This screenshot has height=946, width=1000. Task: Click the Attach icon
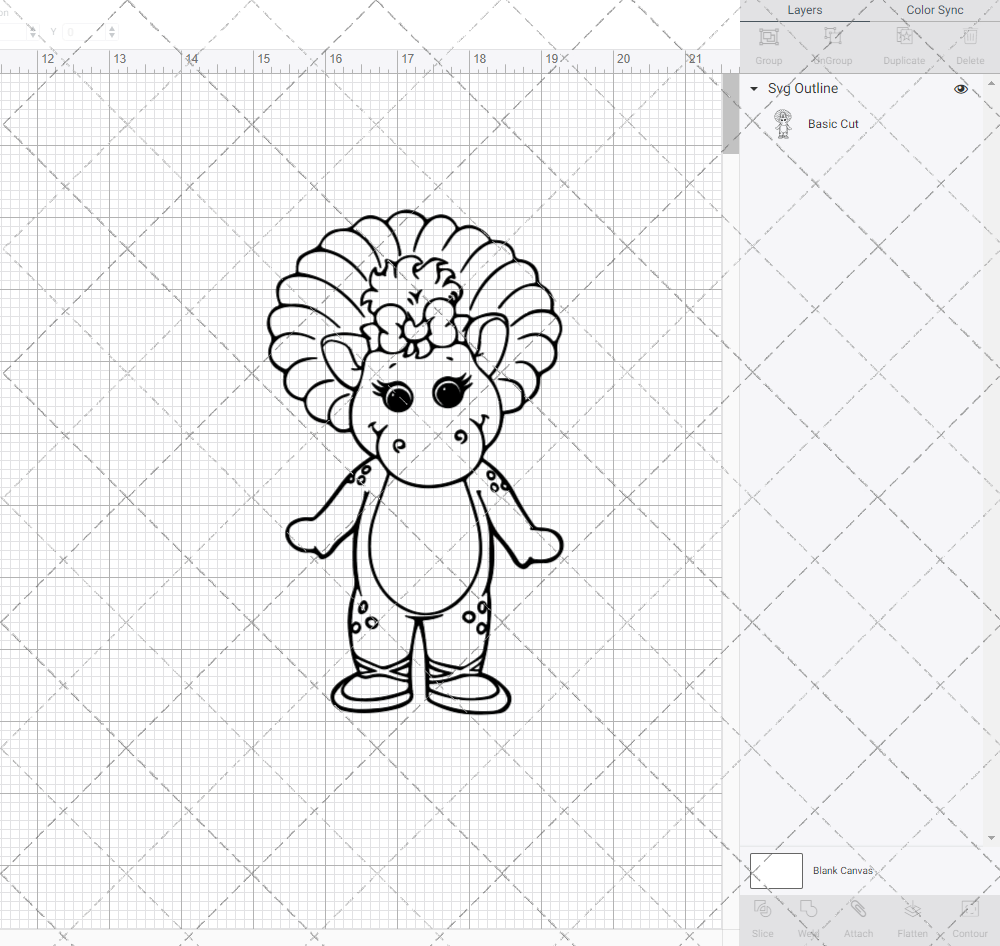tap(858, 915)
